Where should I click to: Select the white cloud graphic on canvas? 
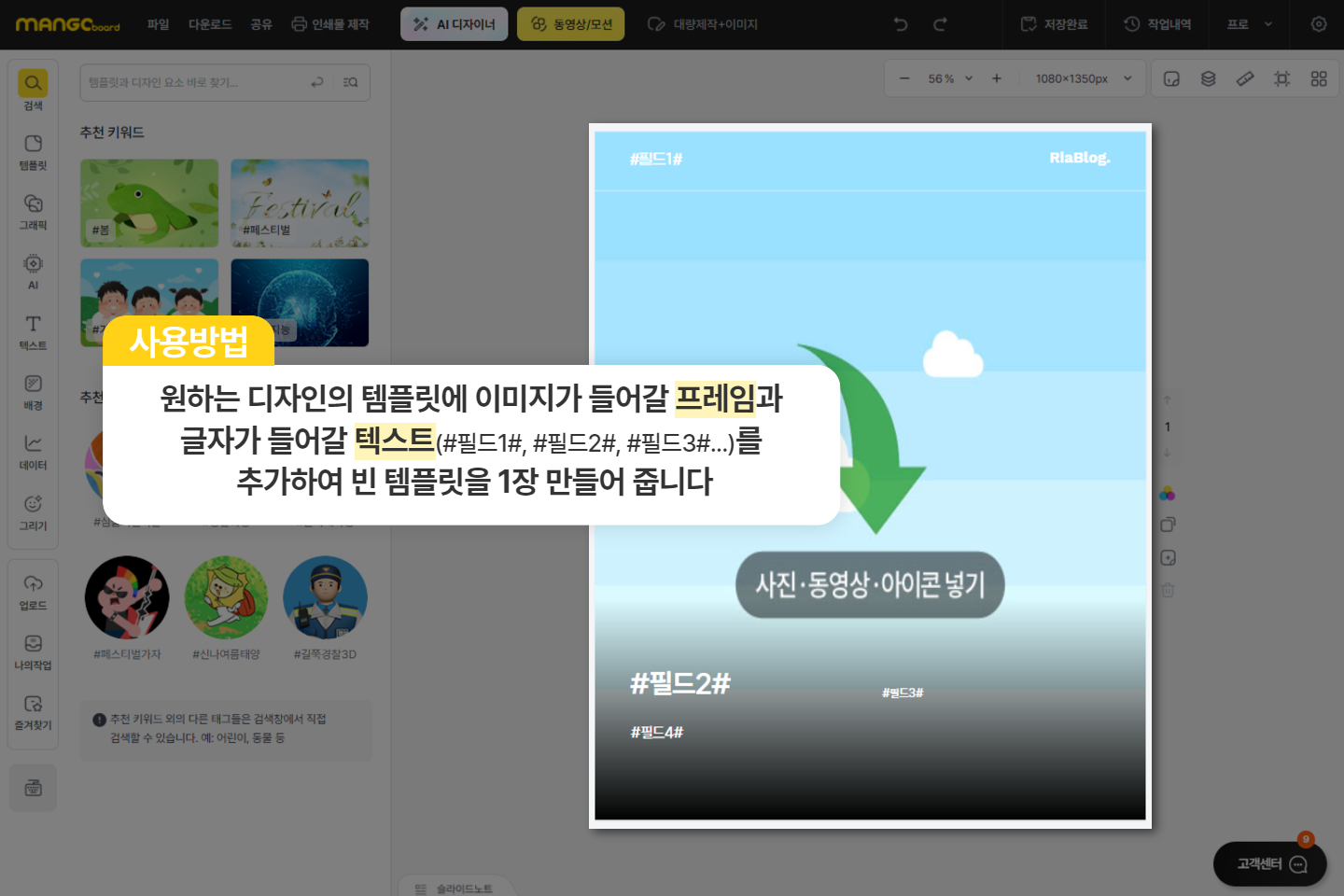(953, 355)
